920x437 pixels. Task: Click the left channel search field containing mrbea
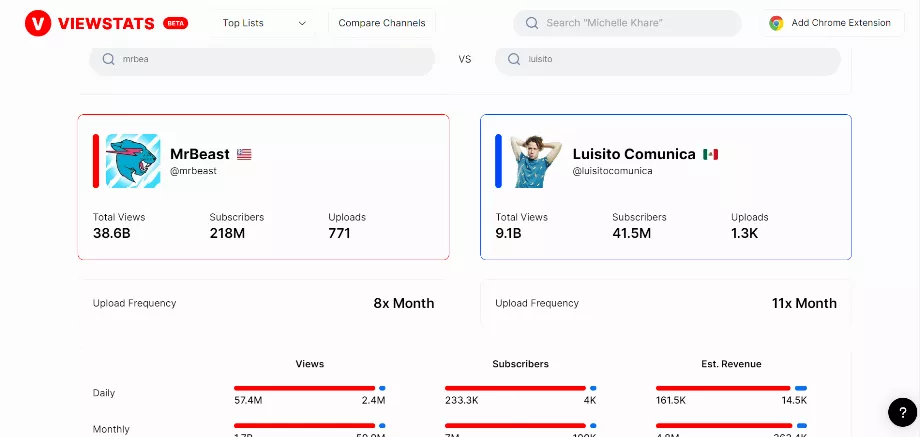pyautogui.click(x=262, y=59)
